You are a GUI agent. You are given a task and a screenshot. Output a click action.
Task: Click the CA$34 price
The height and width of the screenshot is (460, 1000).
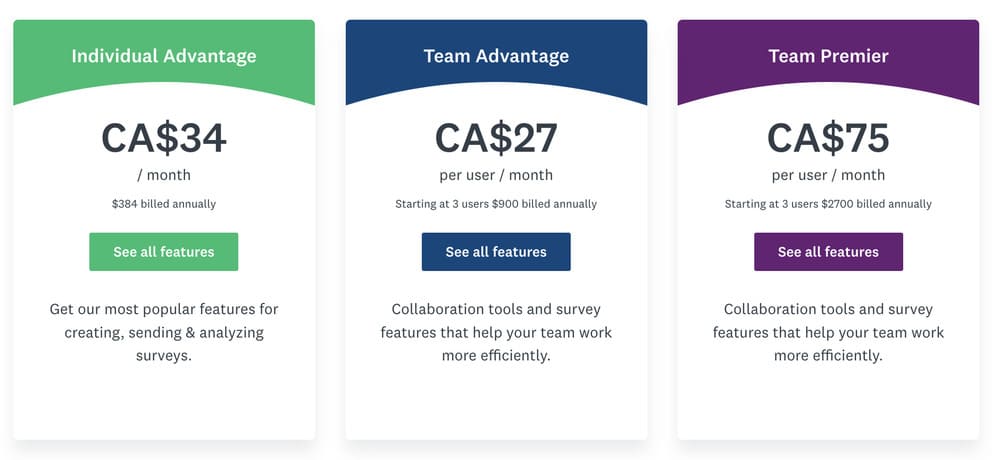point(164,138)
